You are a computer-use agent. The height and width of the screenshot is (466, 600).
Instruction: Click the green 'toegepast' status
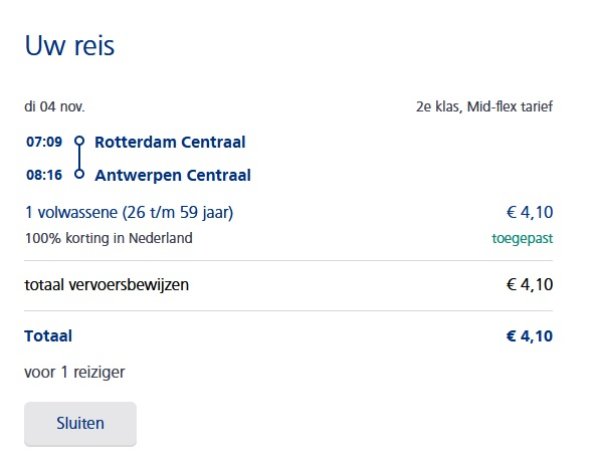tap(522, 238)
